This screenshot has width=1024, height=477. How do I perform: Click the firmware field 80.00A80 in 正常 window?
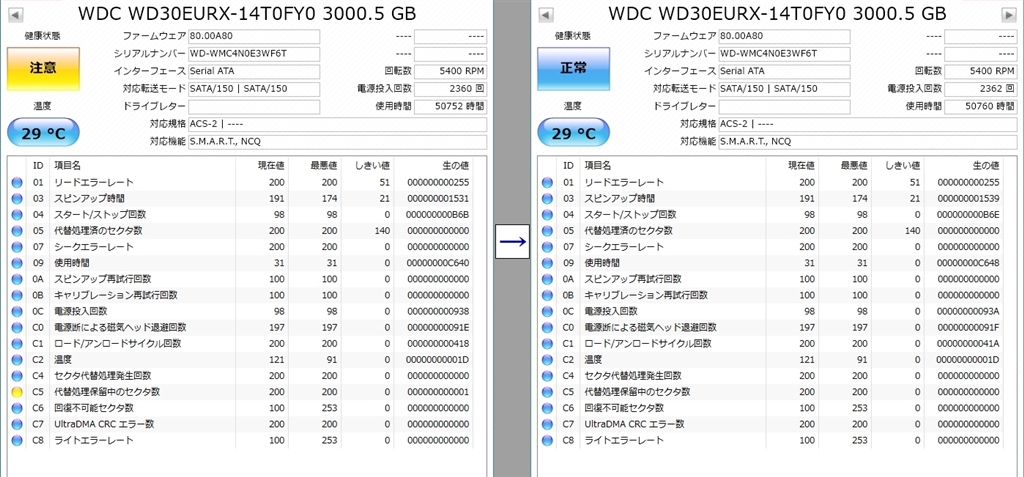(784, 36)
